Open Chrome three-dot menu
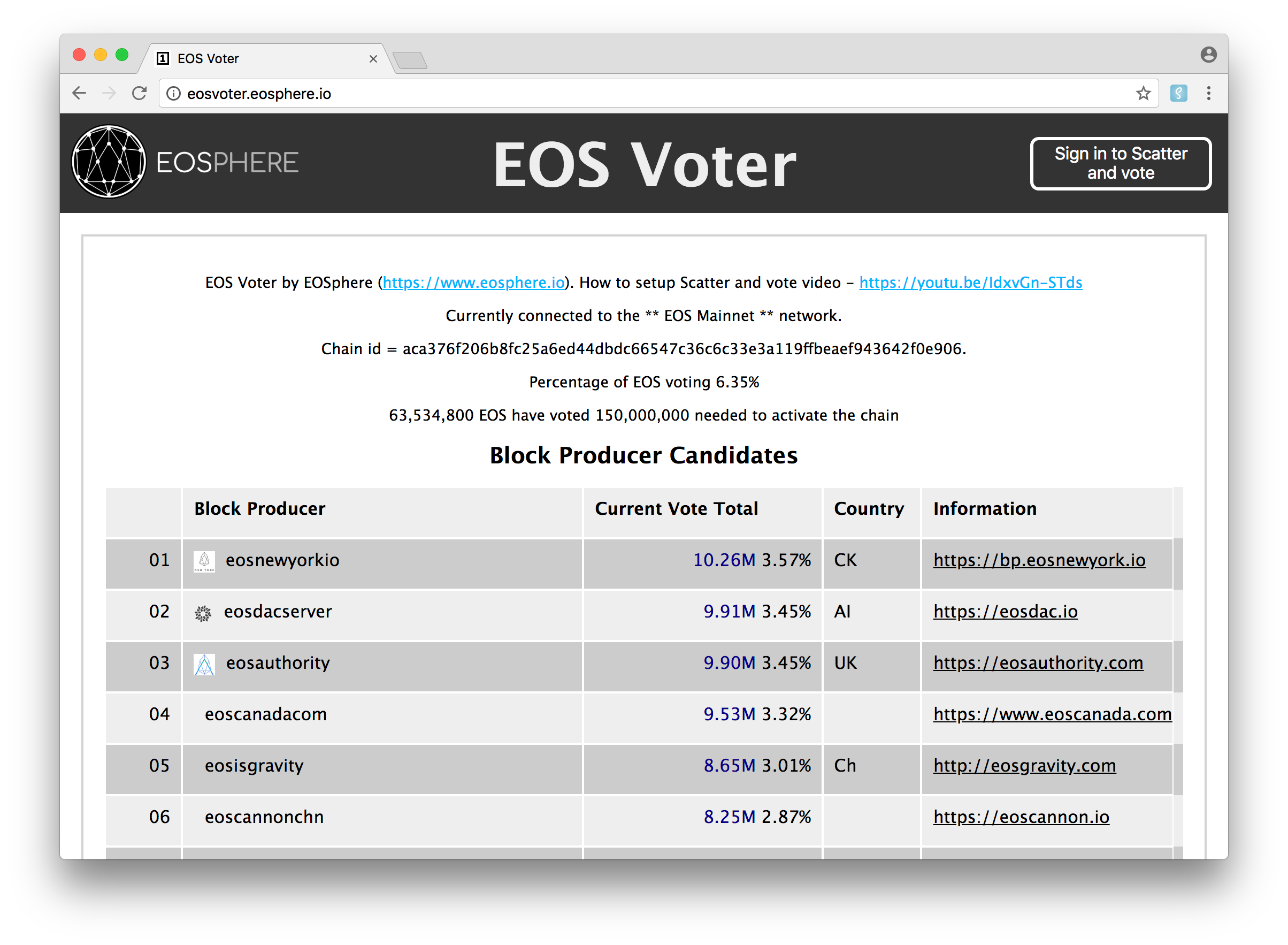 click(1208, 93)
